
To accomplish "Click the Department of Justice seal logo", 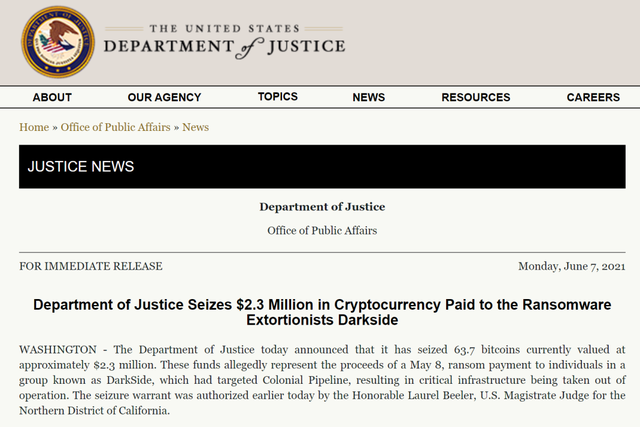I will [58, 42].
